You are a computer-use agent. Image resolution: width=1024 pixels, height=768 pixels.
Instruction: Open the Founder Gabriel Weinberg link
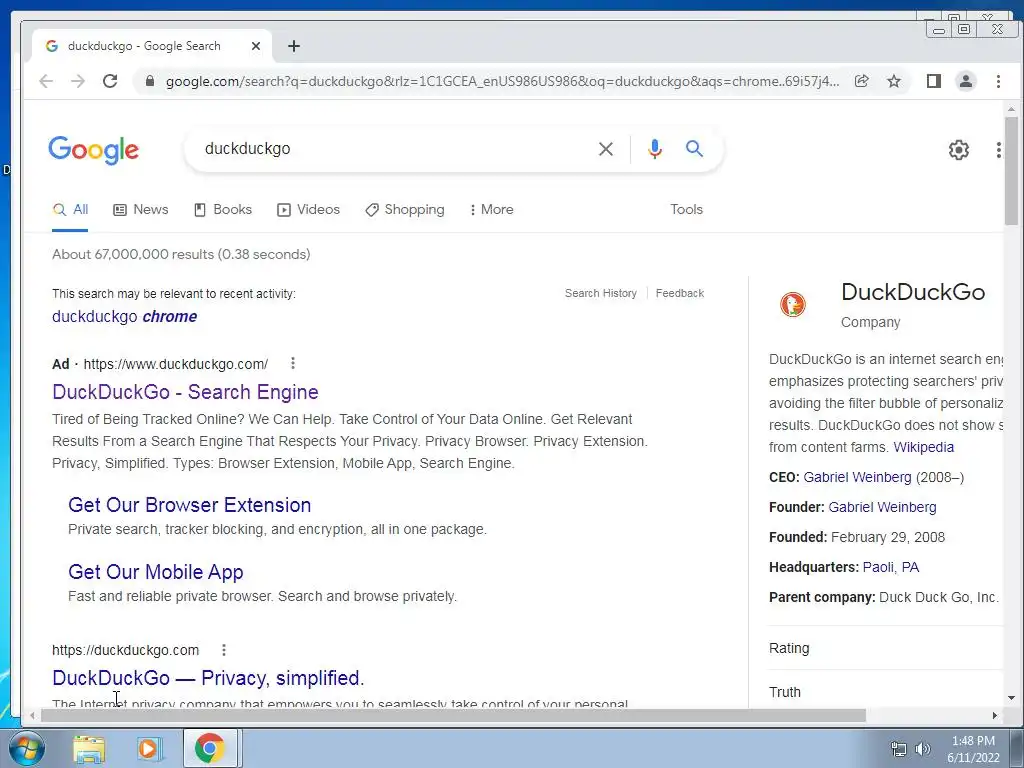point(882,507)
